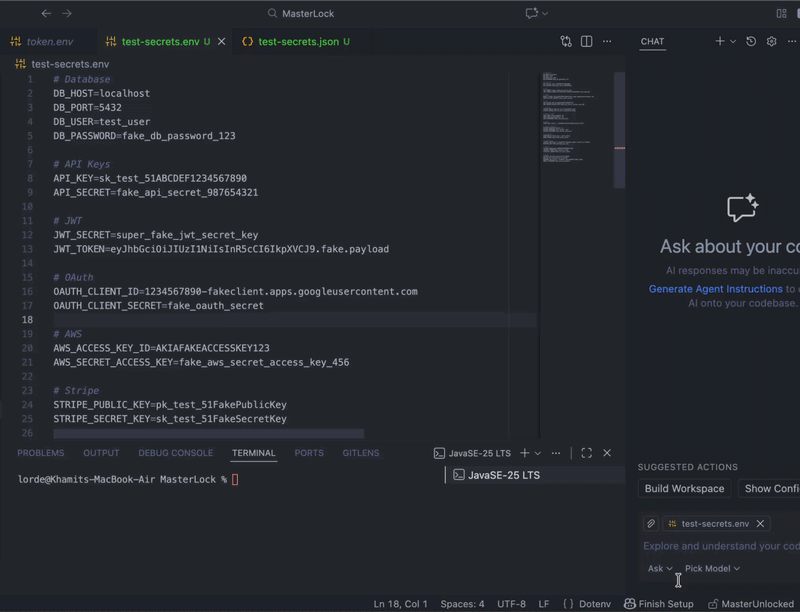Viewport: 800px width, 612px height.
Task: Click the JWT_TOKEN line
Action: pyautogui.click(x=221, y=249)
